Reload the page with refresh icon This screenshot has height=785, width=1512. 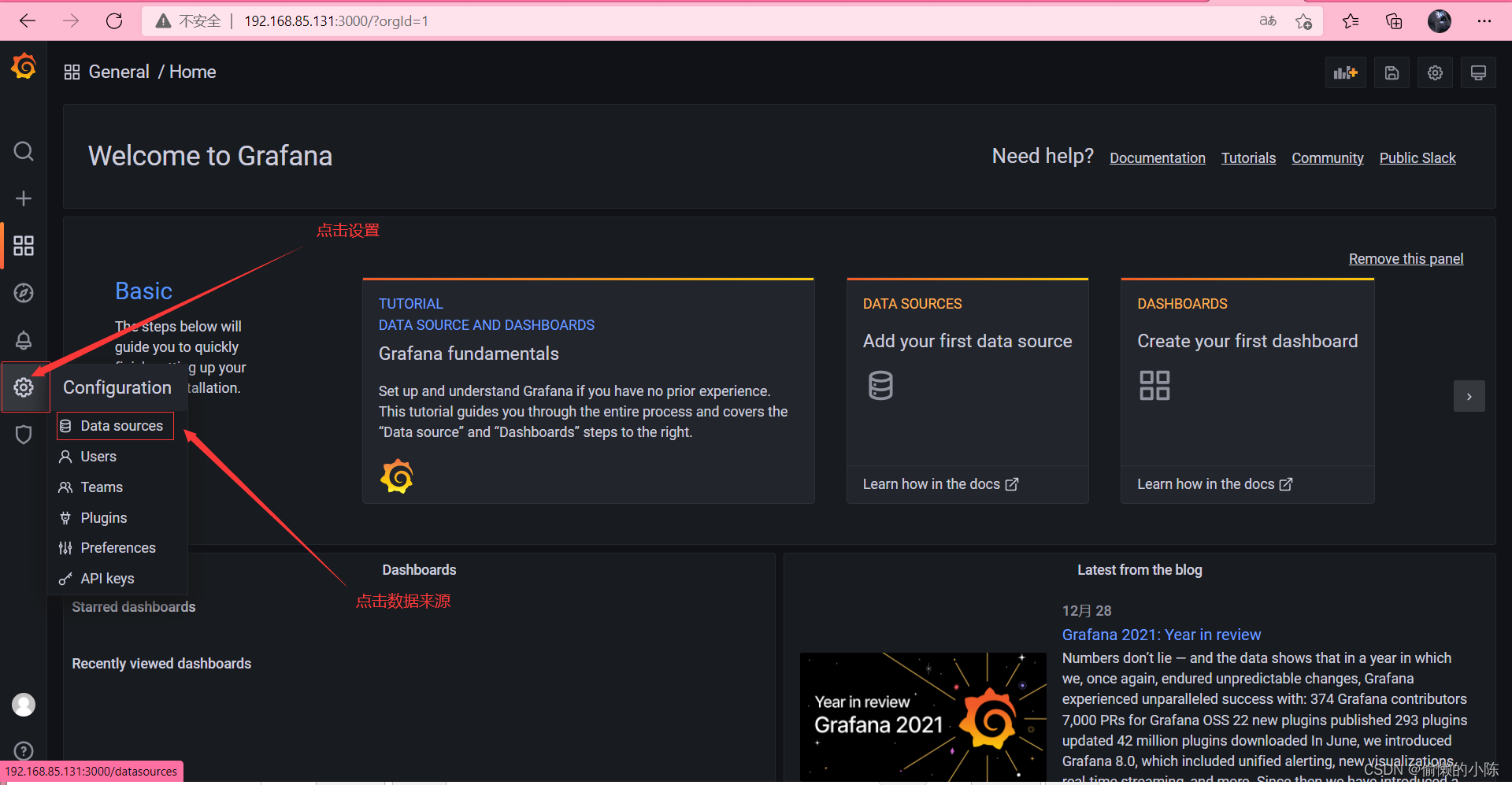click(x=114, y=21)
